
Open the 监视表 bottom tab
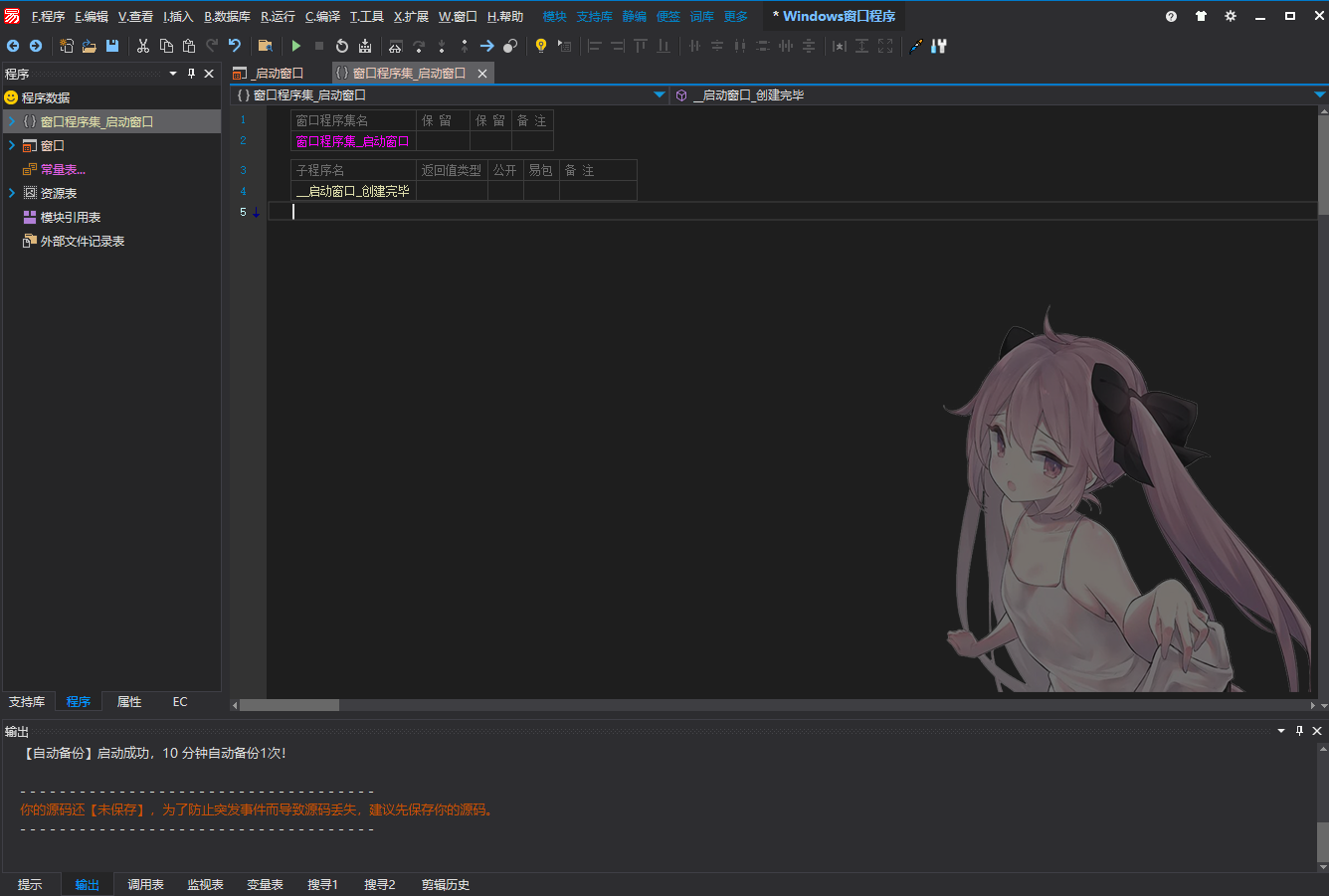pos(205,885)
